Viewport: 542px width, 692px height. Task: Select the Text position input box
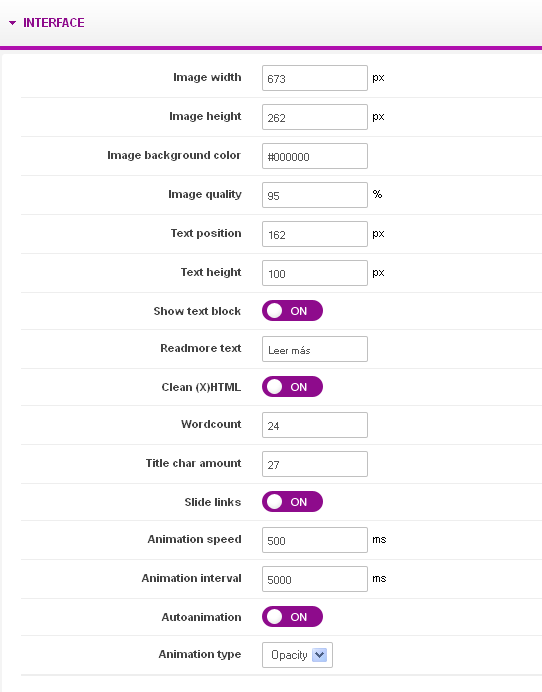[315, 234]
